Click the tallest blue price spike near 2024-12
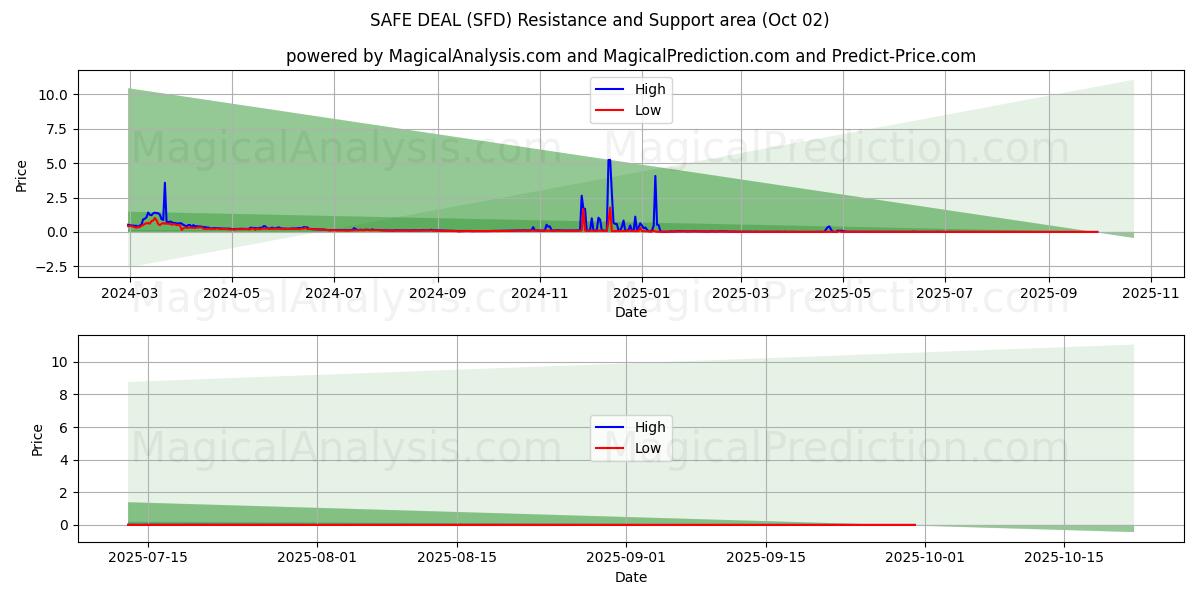The height and width of the screenshot is (600, 1200). tap(608, 162)
